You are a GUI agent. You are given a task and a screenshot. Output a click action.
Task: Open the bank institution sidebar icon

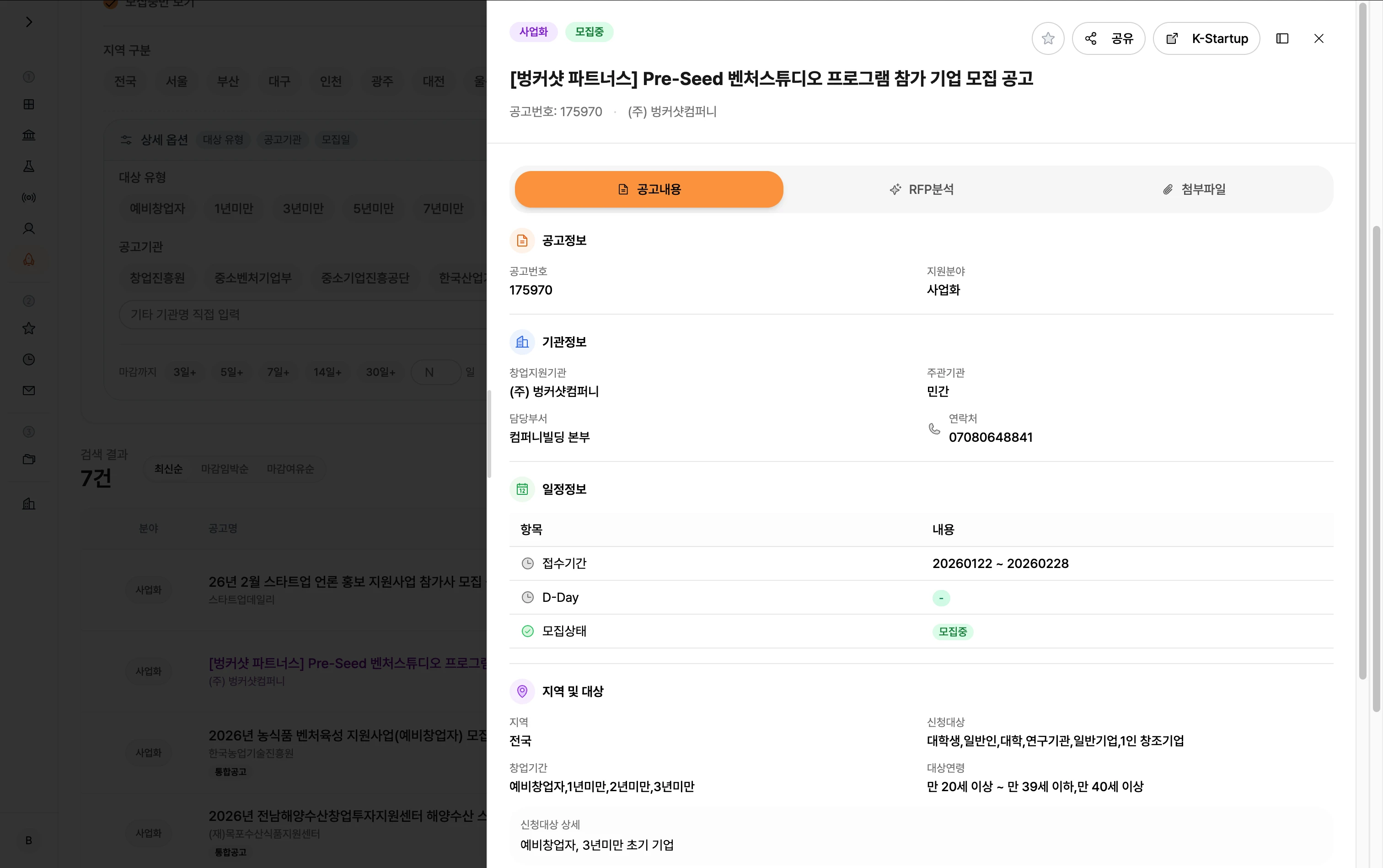tap(29, 135)
